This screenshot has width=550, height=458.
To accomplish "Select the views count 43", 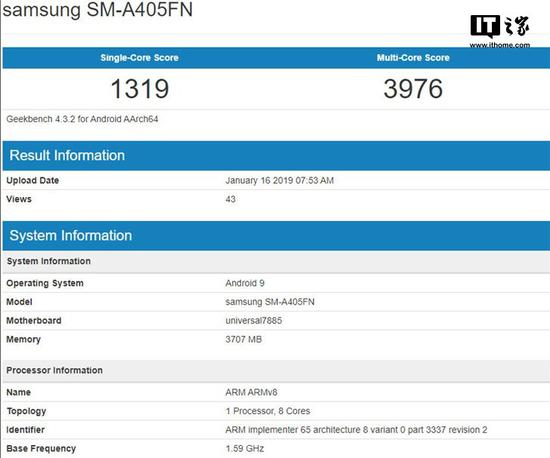I will tap(230, 199).
